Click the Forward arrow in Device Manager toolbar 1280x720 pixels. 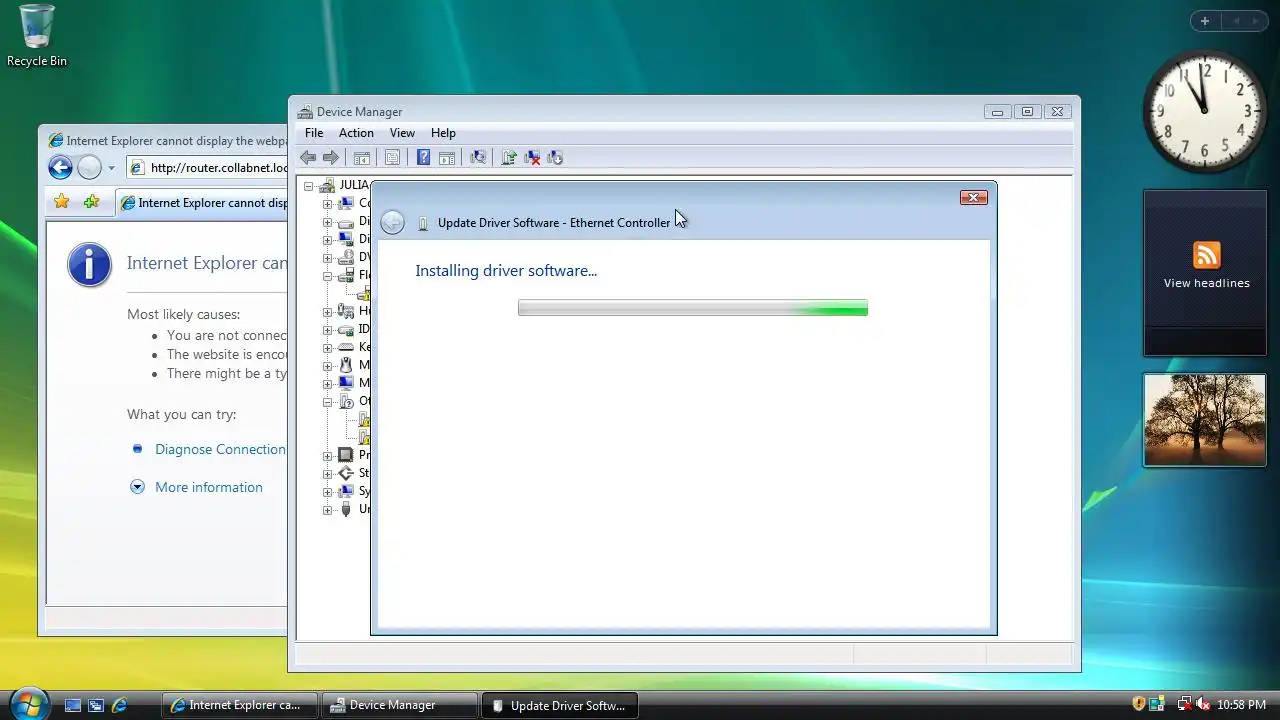point(331,158)
